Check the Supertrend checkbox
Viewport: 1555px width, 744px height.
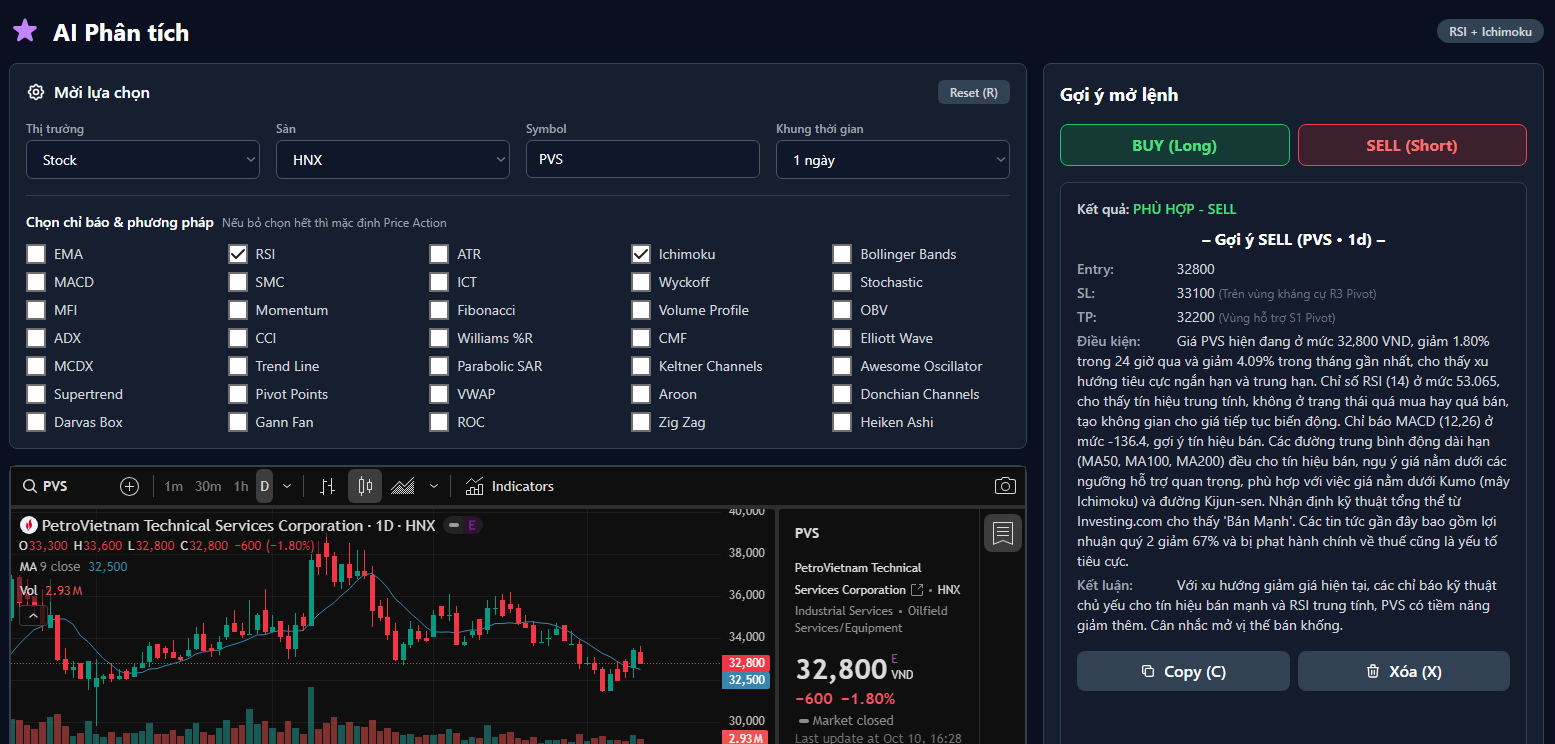coord(36,394)
